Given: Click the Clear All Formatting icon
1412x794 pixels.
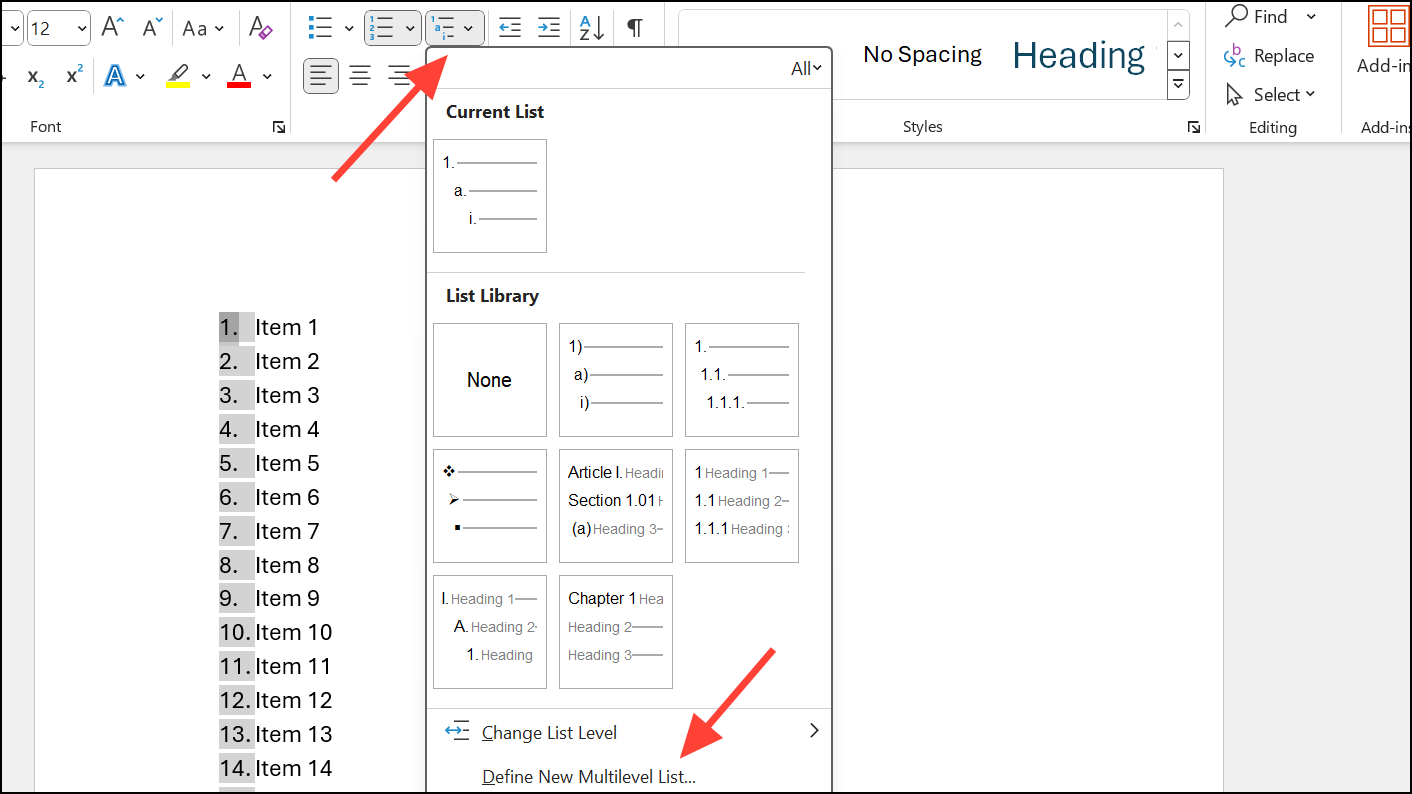Looking at the screenshot, I should click(x=260, y=27).
